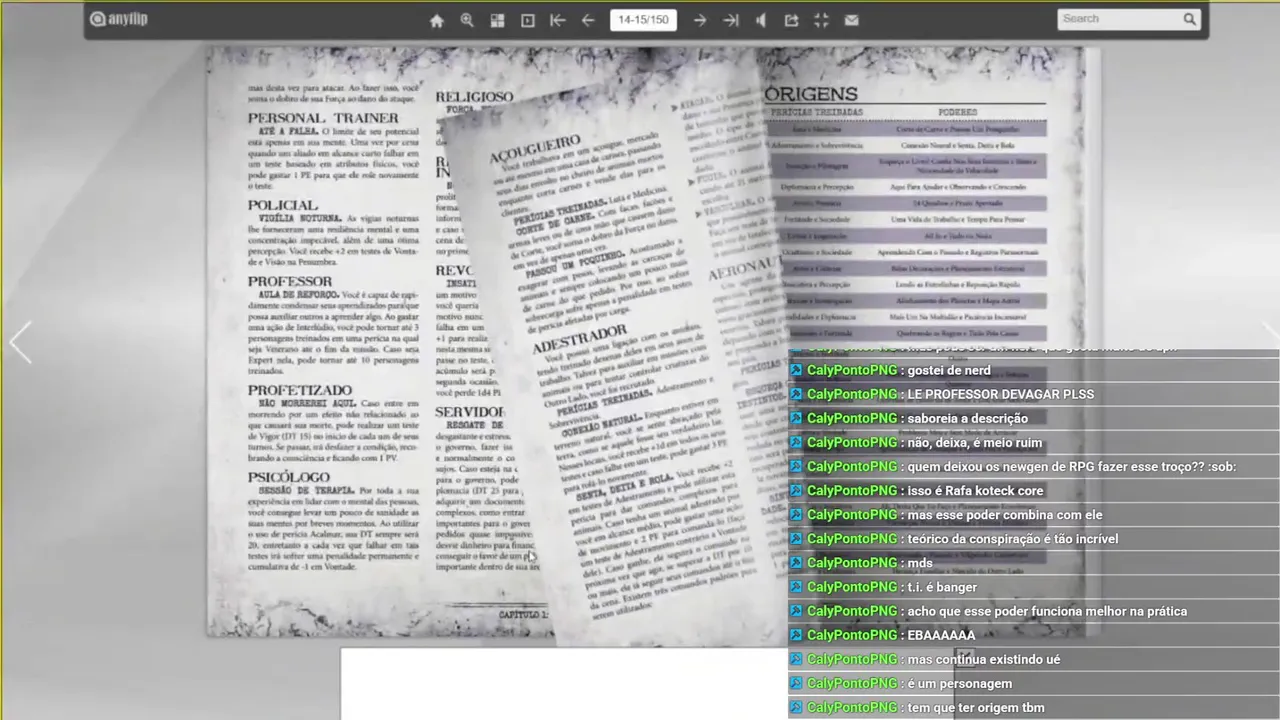1280x720 pixels.
Task: Click chat message 'mas continua existindo ué'
Action: (983, 658)
